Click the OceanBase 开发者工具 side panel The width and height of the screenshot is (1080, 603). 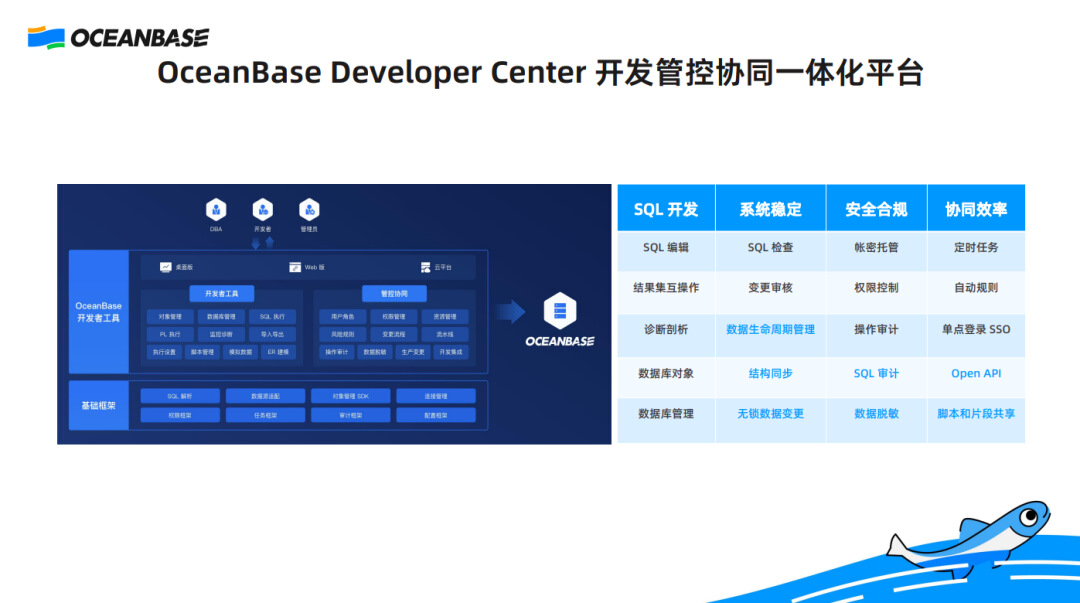coord(98,311)
